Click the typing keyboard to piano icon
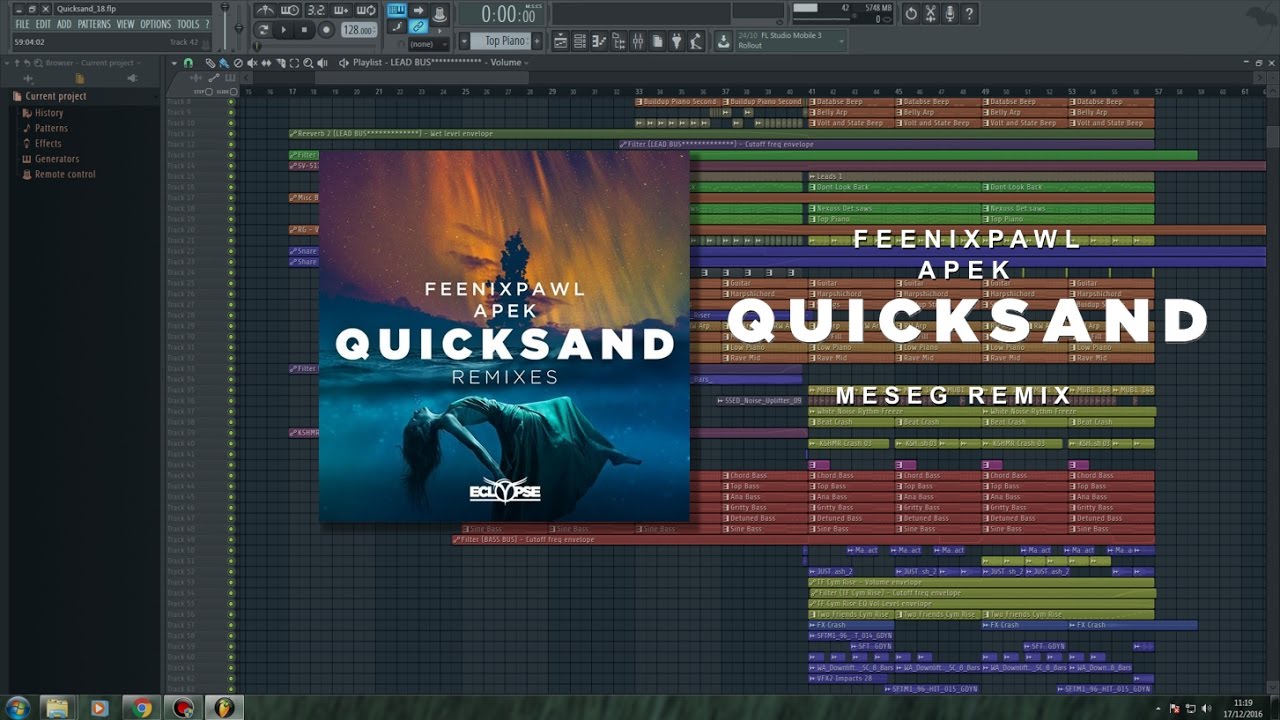The width and height of the screenshot is (1280, 720). tap(397, 10)
